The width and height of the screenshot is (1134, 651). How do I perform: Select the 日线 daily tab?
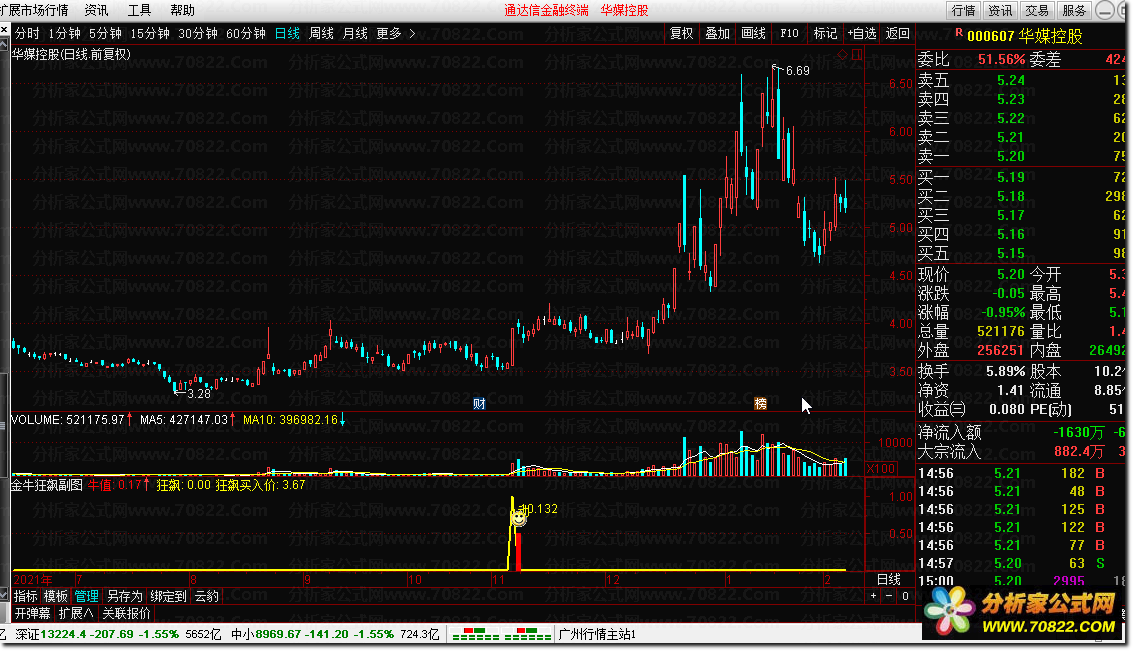click(x=287, y=33)
